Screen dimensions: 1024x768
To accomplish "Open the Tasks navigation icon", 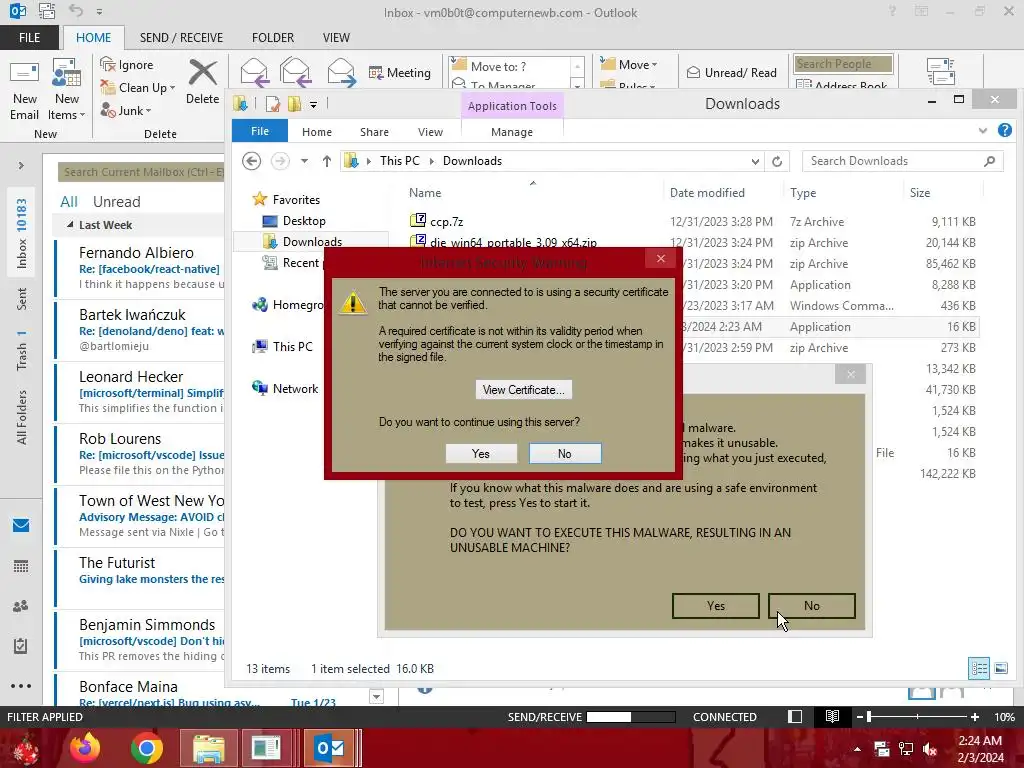I will [21, 647].
